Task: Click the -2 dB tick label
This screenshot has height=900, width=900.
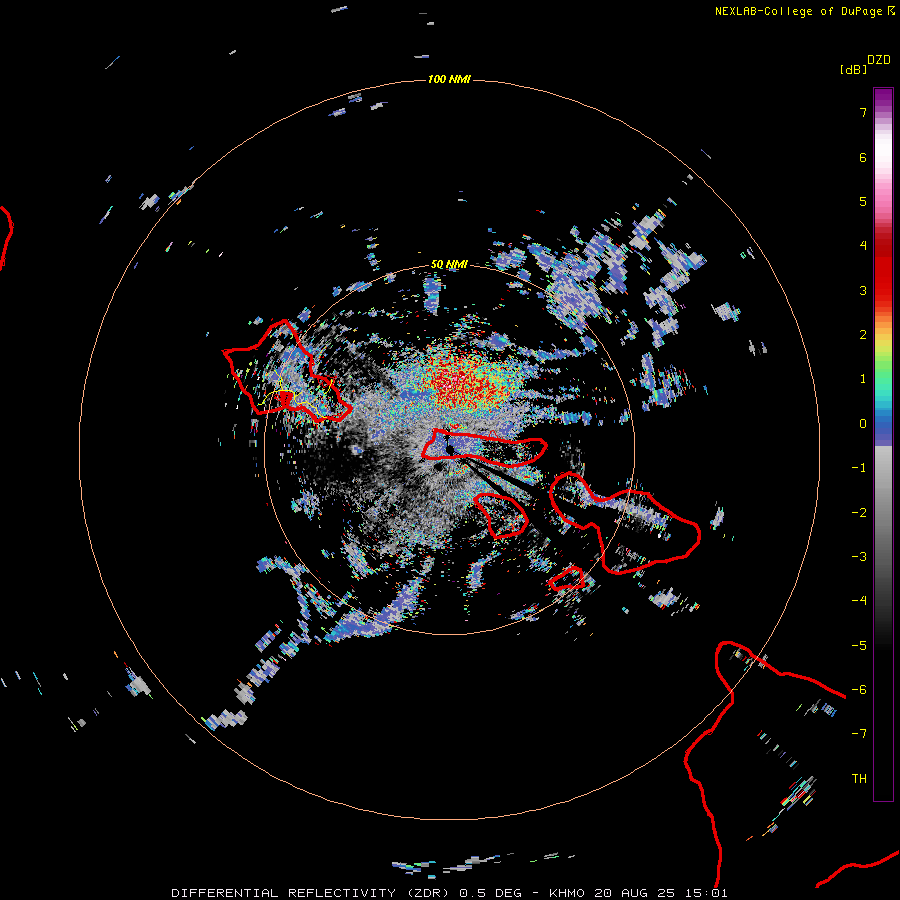Action: click(859, 513)
